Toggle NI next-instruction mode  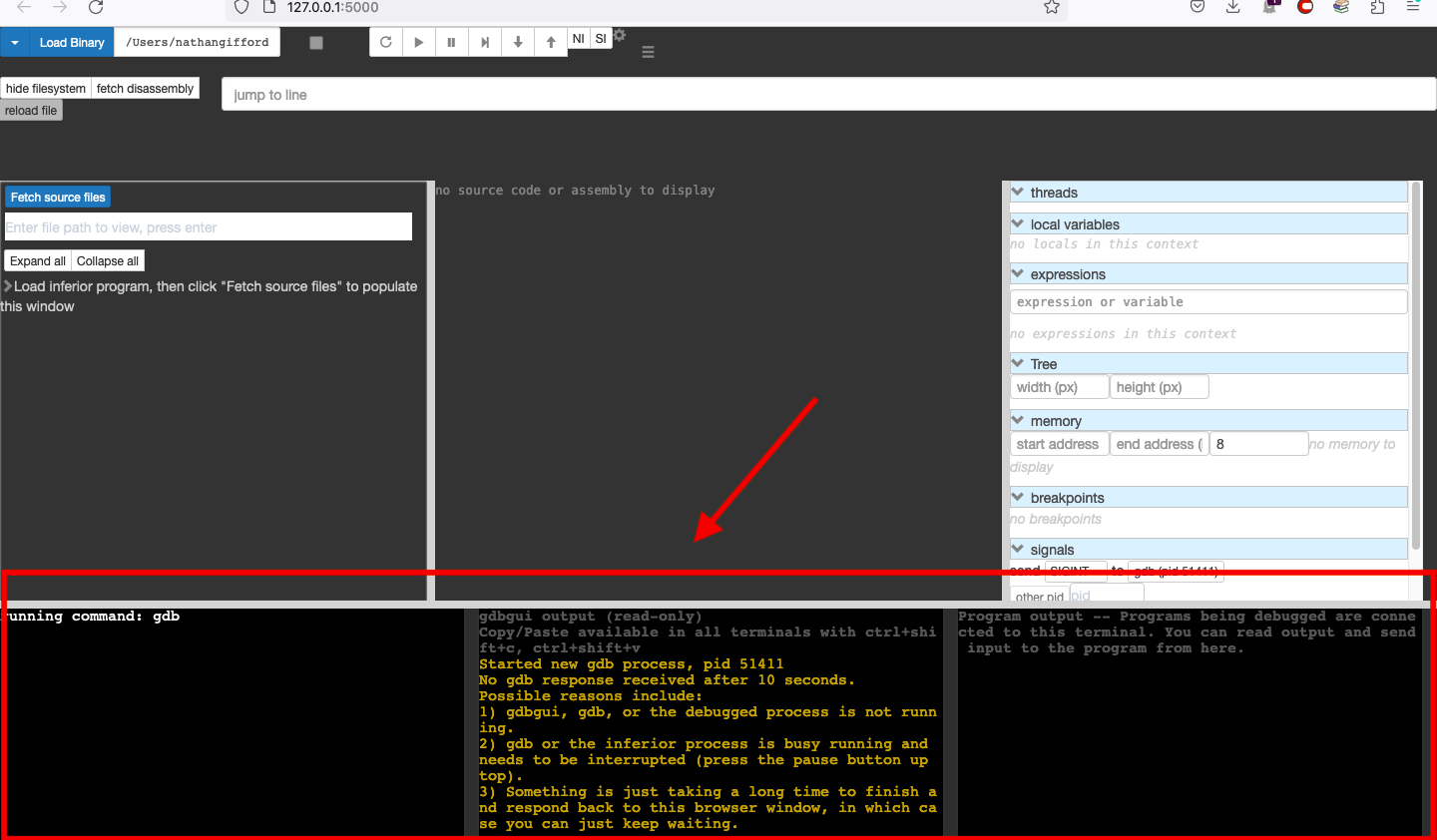pos(578,38)
